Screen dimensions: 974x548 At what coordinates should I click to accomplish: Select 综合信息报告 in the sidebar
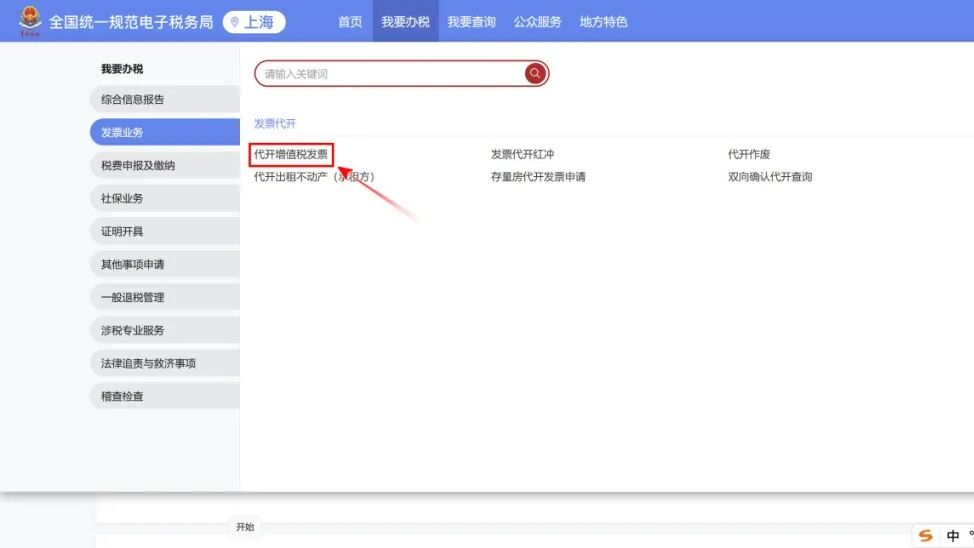tap(165, 99)
